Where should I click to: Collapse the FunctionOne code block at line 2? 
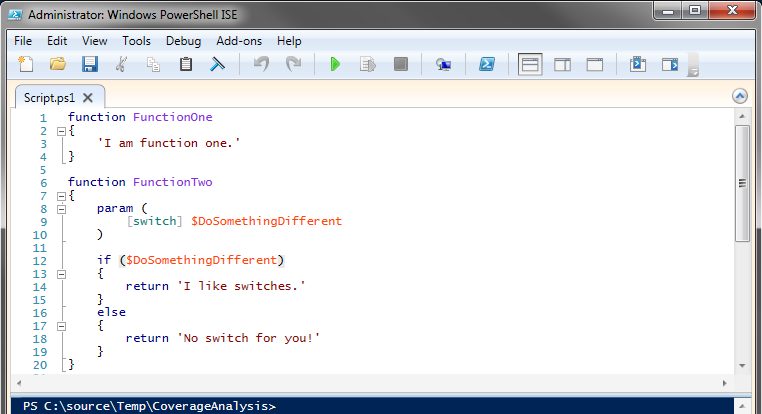tap(61, 131)
